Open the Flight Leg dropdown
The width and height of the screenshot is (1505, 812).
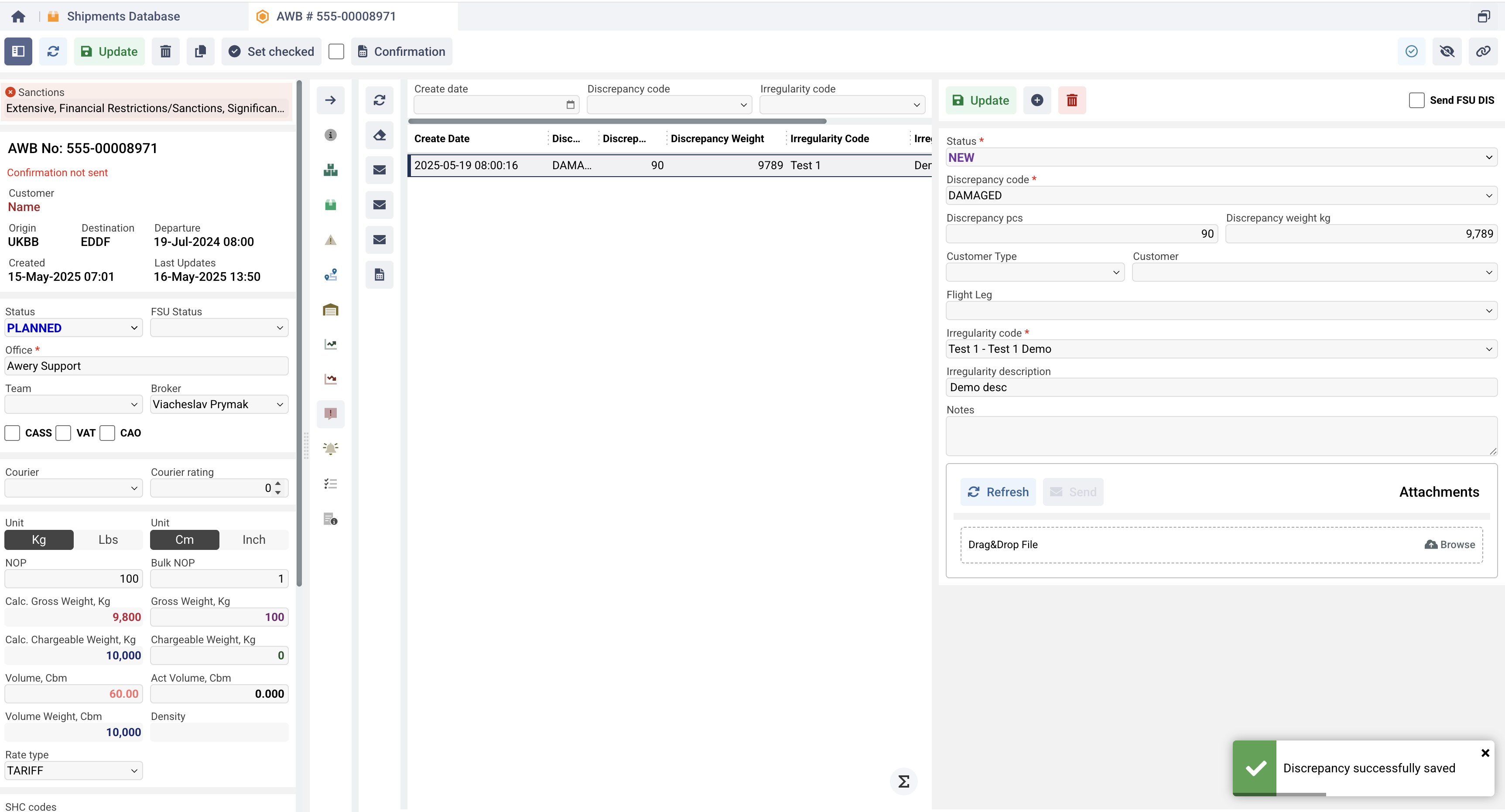[x=1221, y=311]
